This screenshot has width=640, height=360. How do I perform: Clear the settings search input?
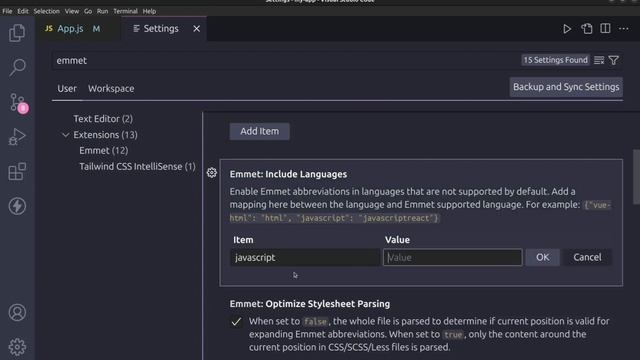click(599, 60)
